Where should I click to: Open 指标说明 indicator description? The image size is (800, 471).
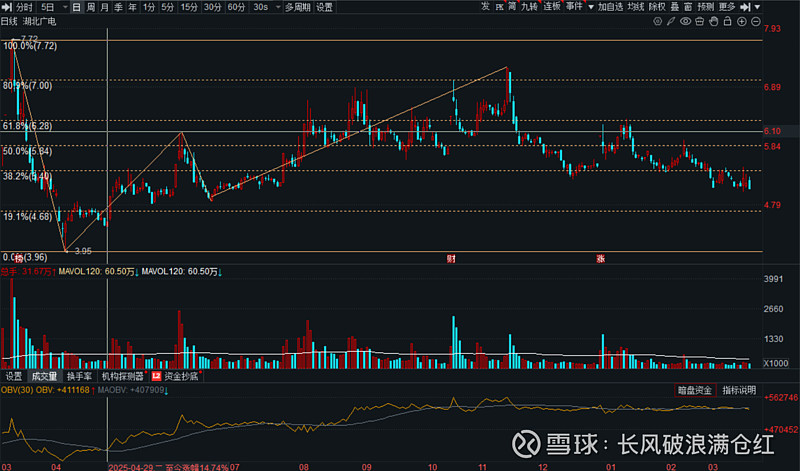click(x=738, y=390)
